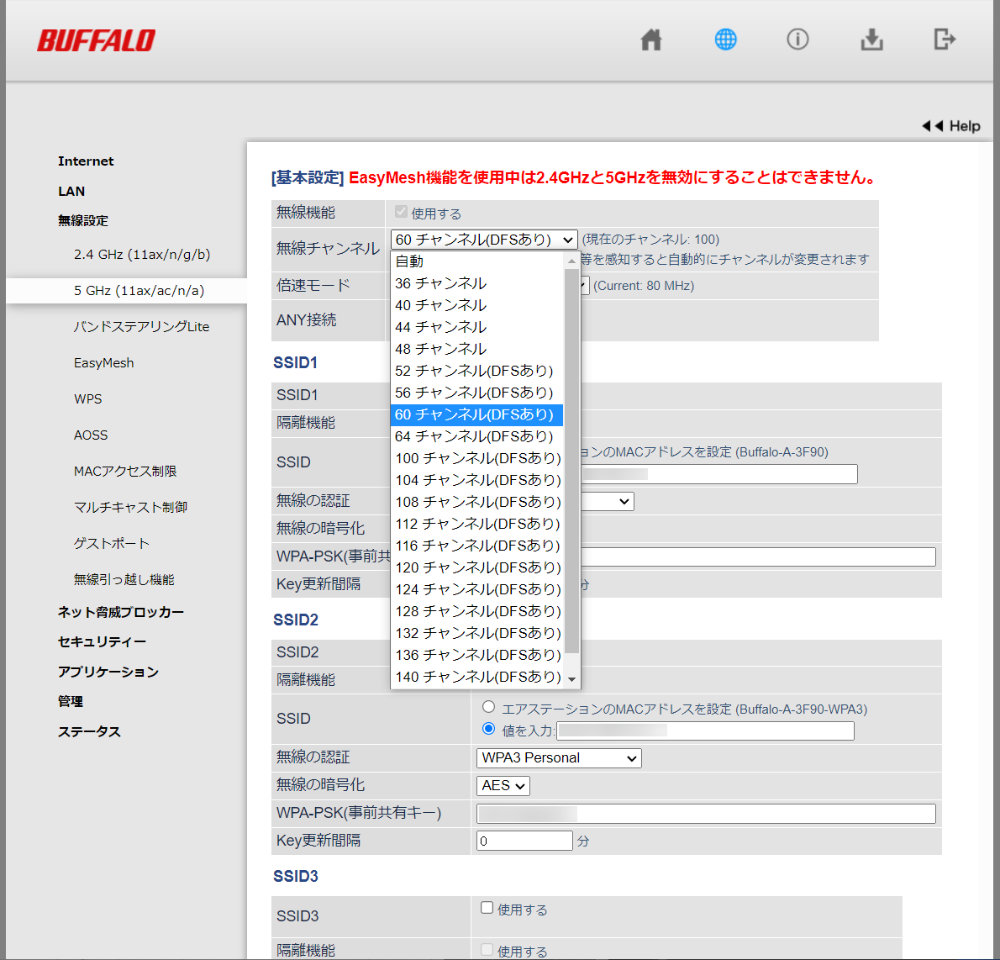This screenshot has width=1000, height=960.
Task: Click channel list scrollbar up arrow
Action: pyautogui.click(x=571, y=261)
